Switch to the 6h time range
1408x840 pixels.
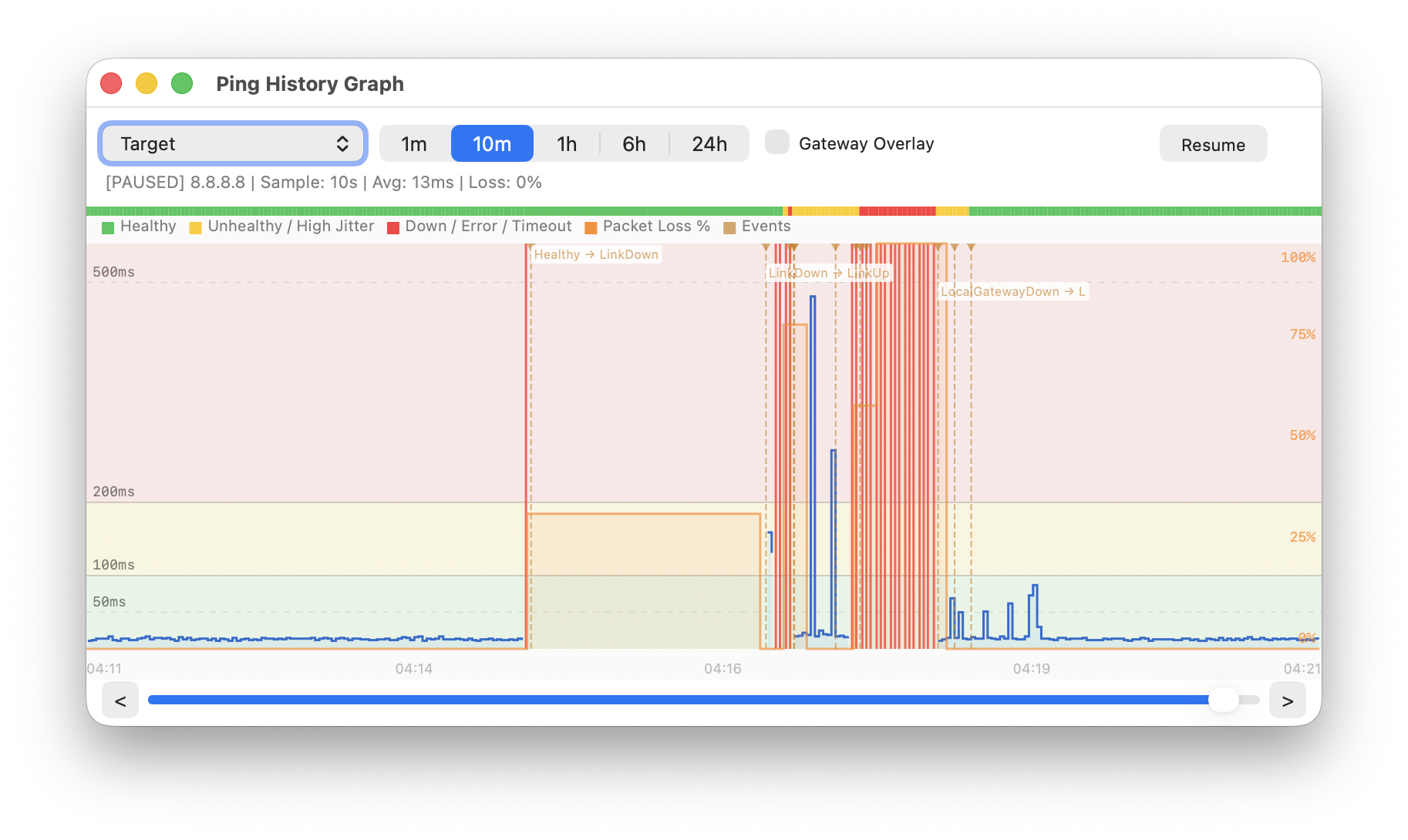coord(634,144)
